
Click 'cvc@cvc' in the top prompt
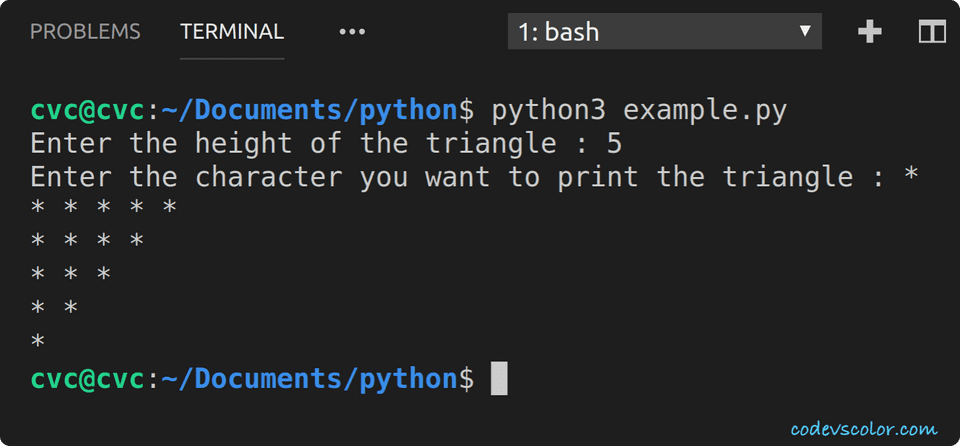(88, 110)
